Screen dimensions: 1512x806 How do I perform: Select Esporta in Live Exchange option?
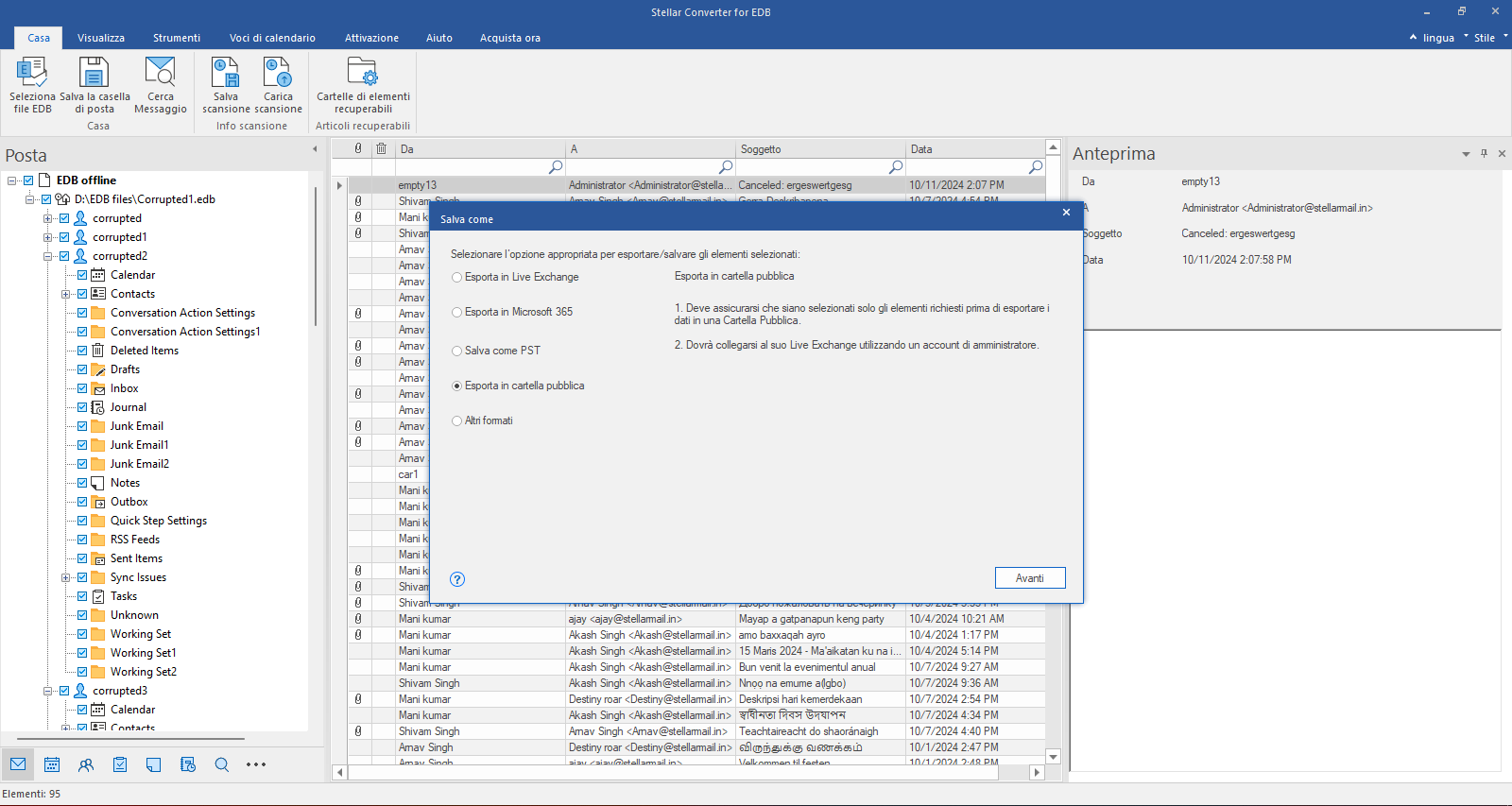coord(457,278)
